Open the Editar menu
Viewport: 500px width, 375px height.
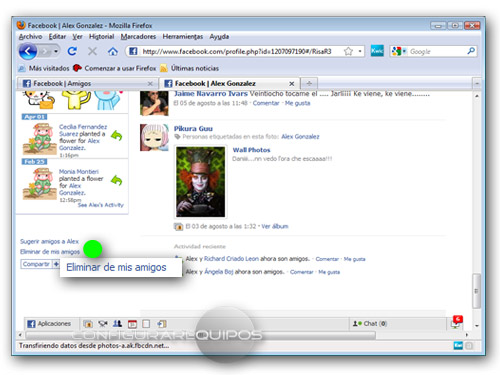point(57,36)
